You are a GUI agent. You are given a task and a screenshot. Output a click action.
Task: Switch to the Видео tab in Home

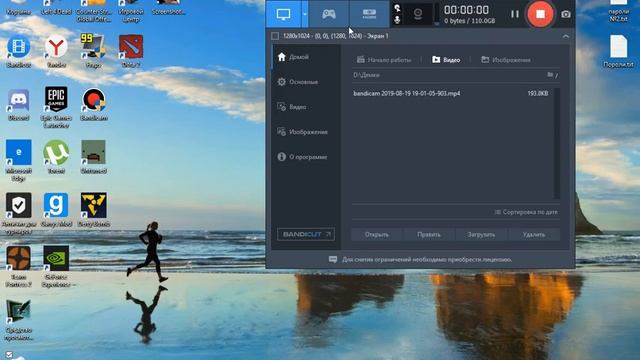point(446,60)
